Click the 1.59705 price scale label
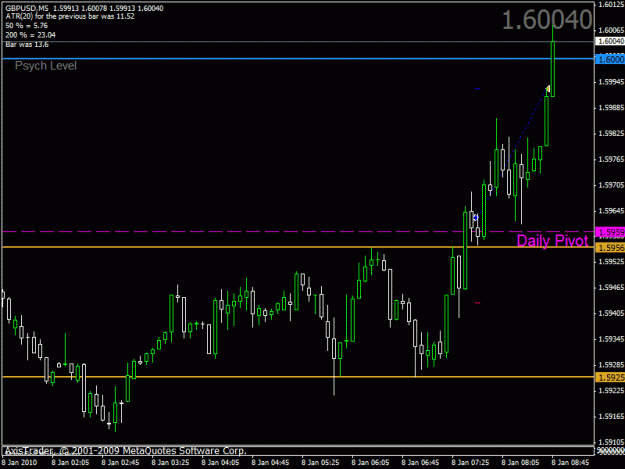This screenshot has width=625, height=469. click(x=611, y=185)
